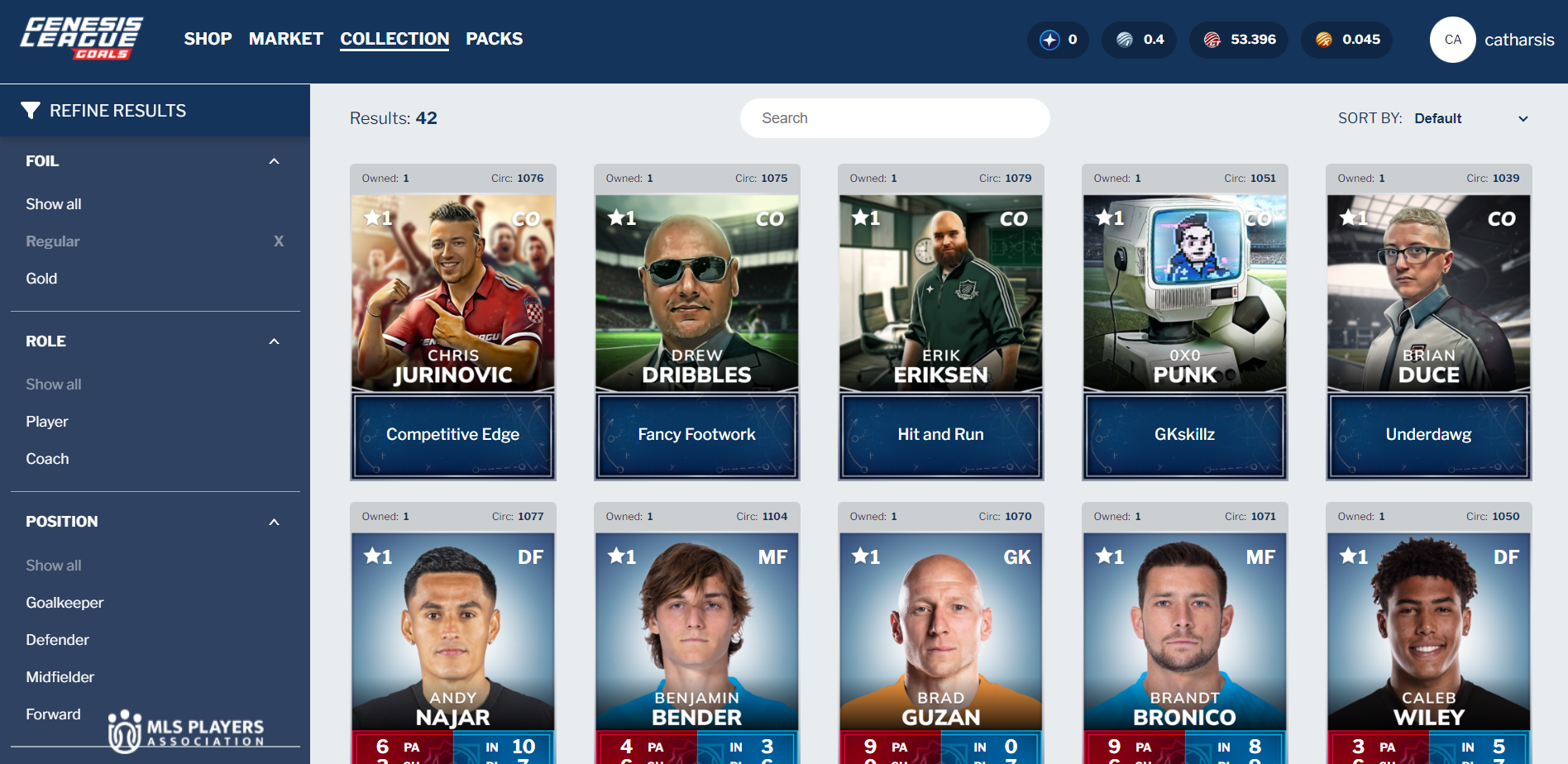This screenshot has height=764, width=1568.
Task: Open the PACKS tab
Action: (x=495, y=39)
